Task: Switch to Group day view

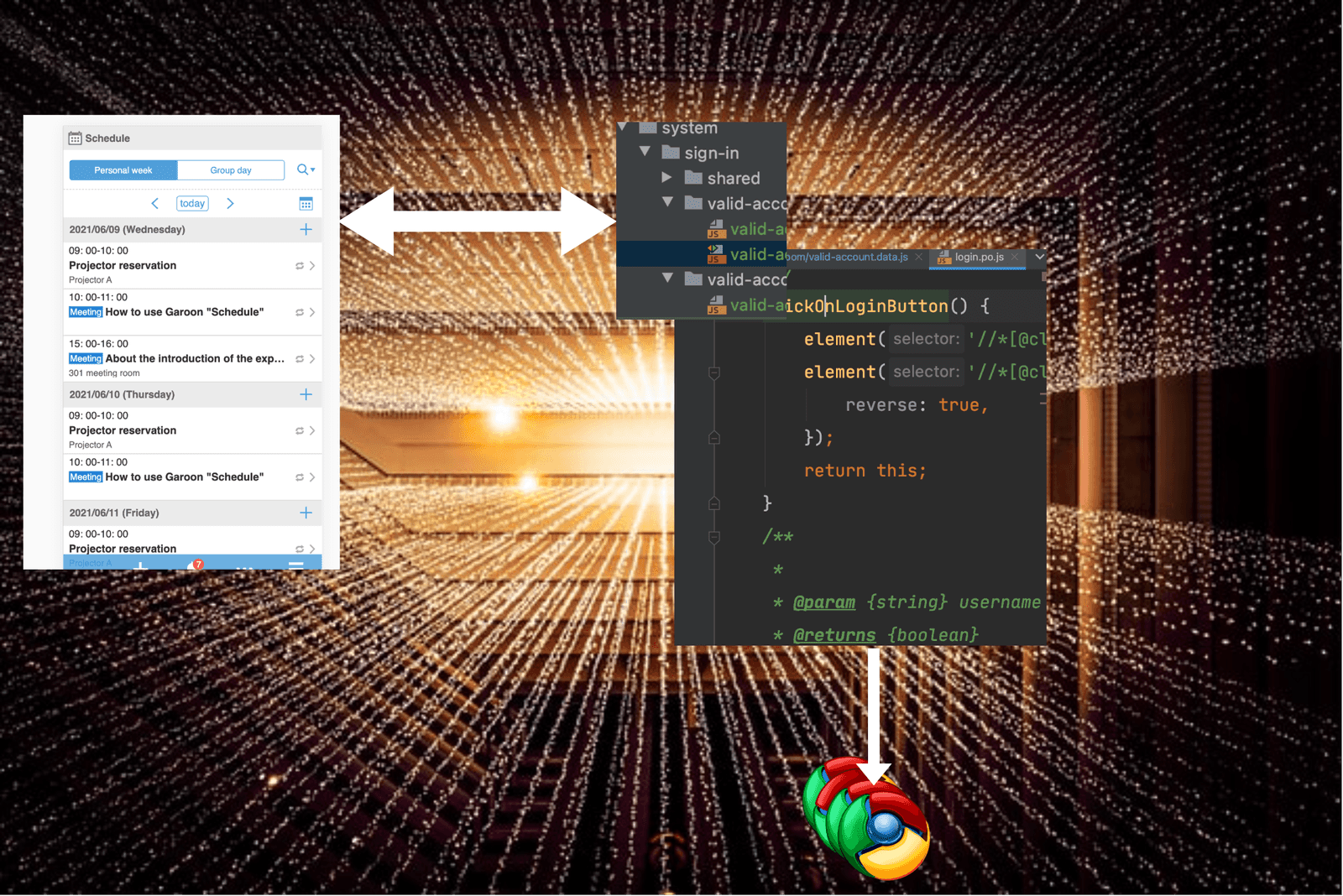Action: point(231,169)
